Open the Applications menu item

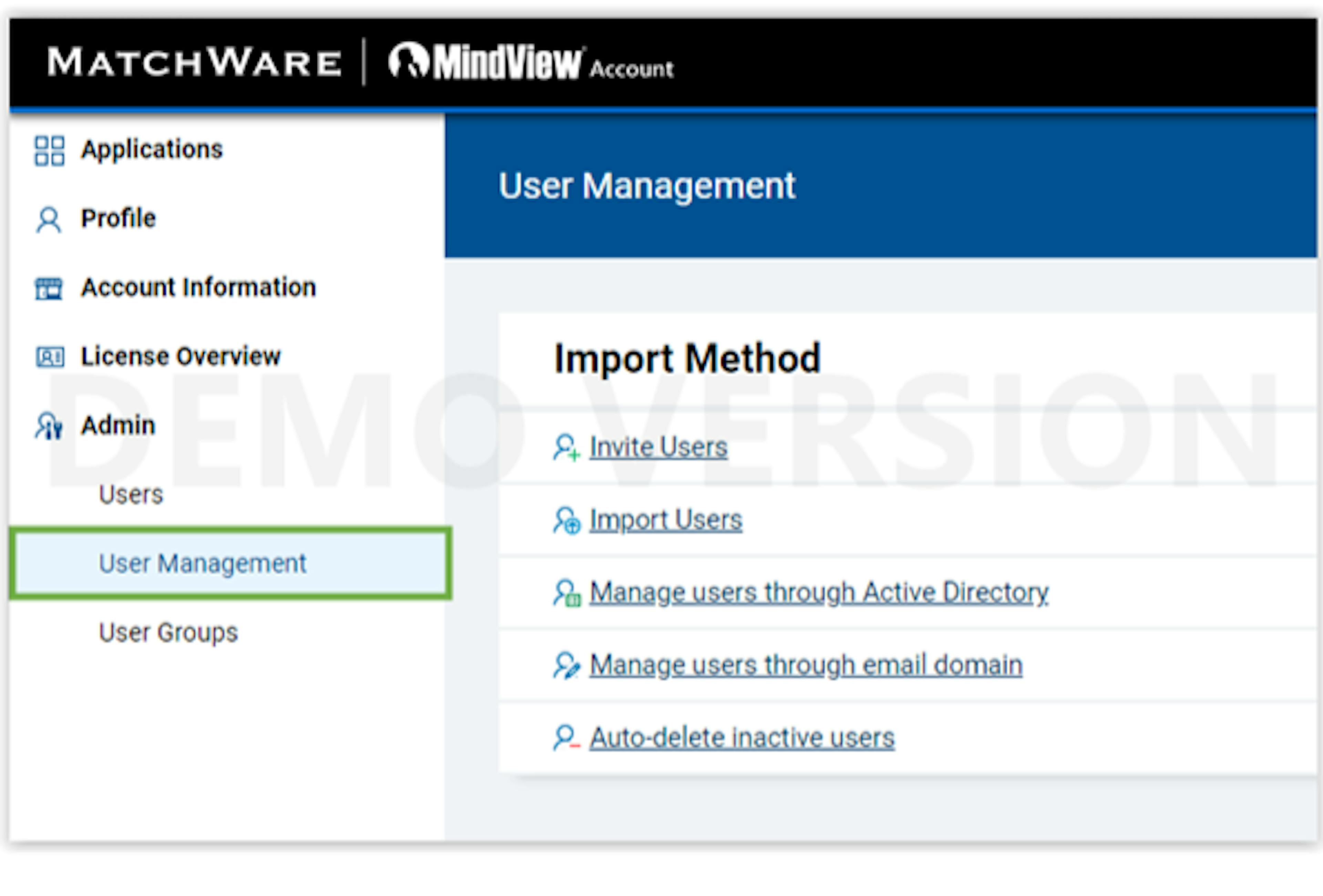[x=152, y=149]
